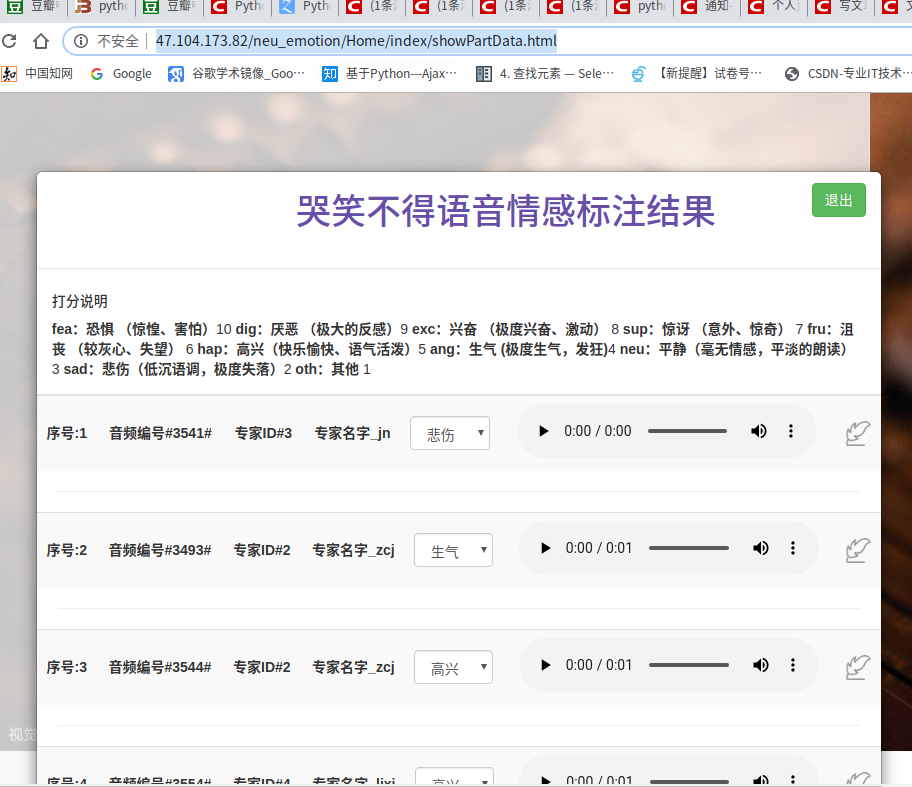Viewport: 912px width, 787px height.
Task: Go to the browser home page icon
Action: (x=41, y=41)
